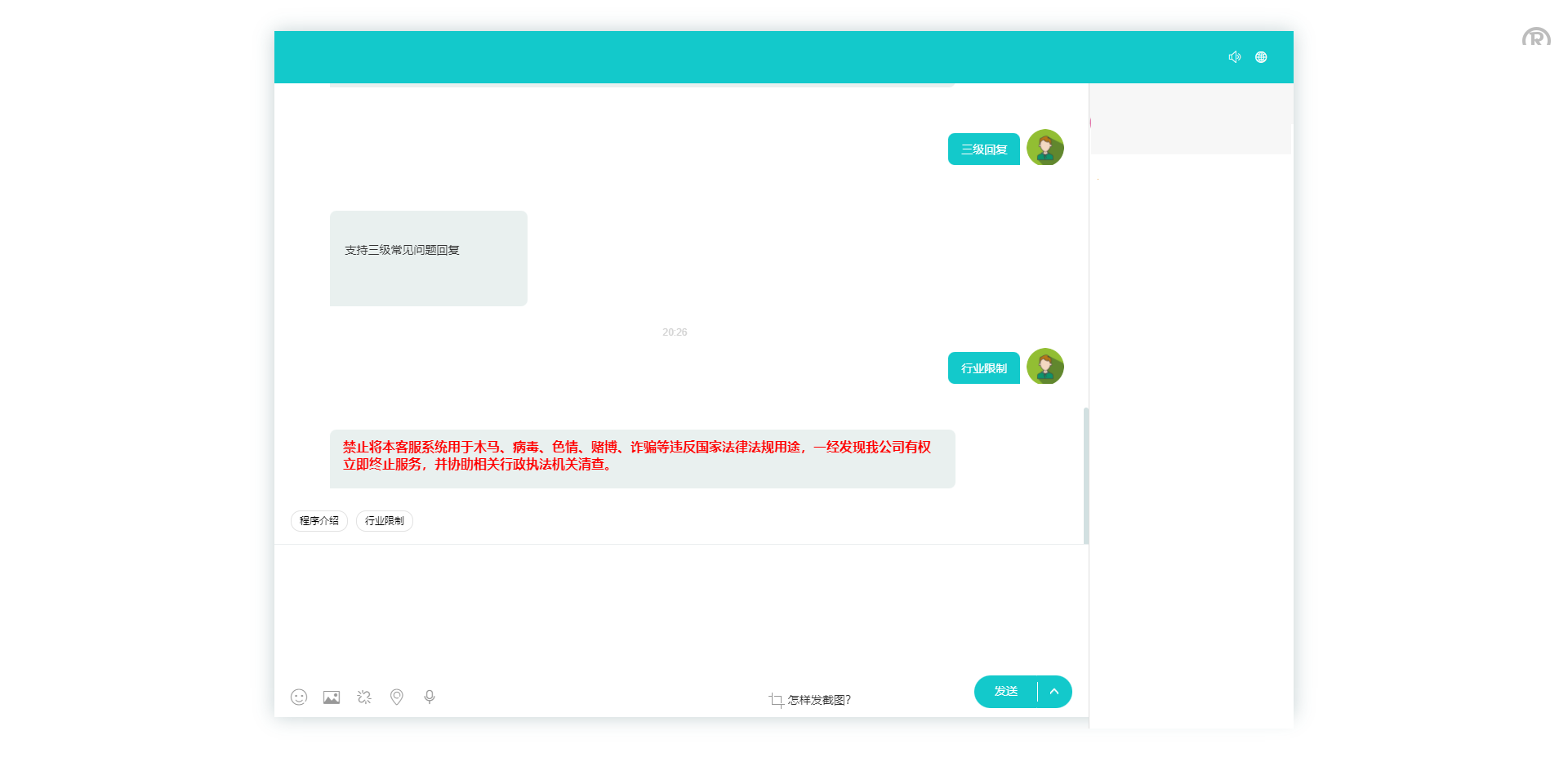The width and height of the screenshot is (1568, 762).
Task: Click the 怎样发截图? help link
Action: coord(818,700)
